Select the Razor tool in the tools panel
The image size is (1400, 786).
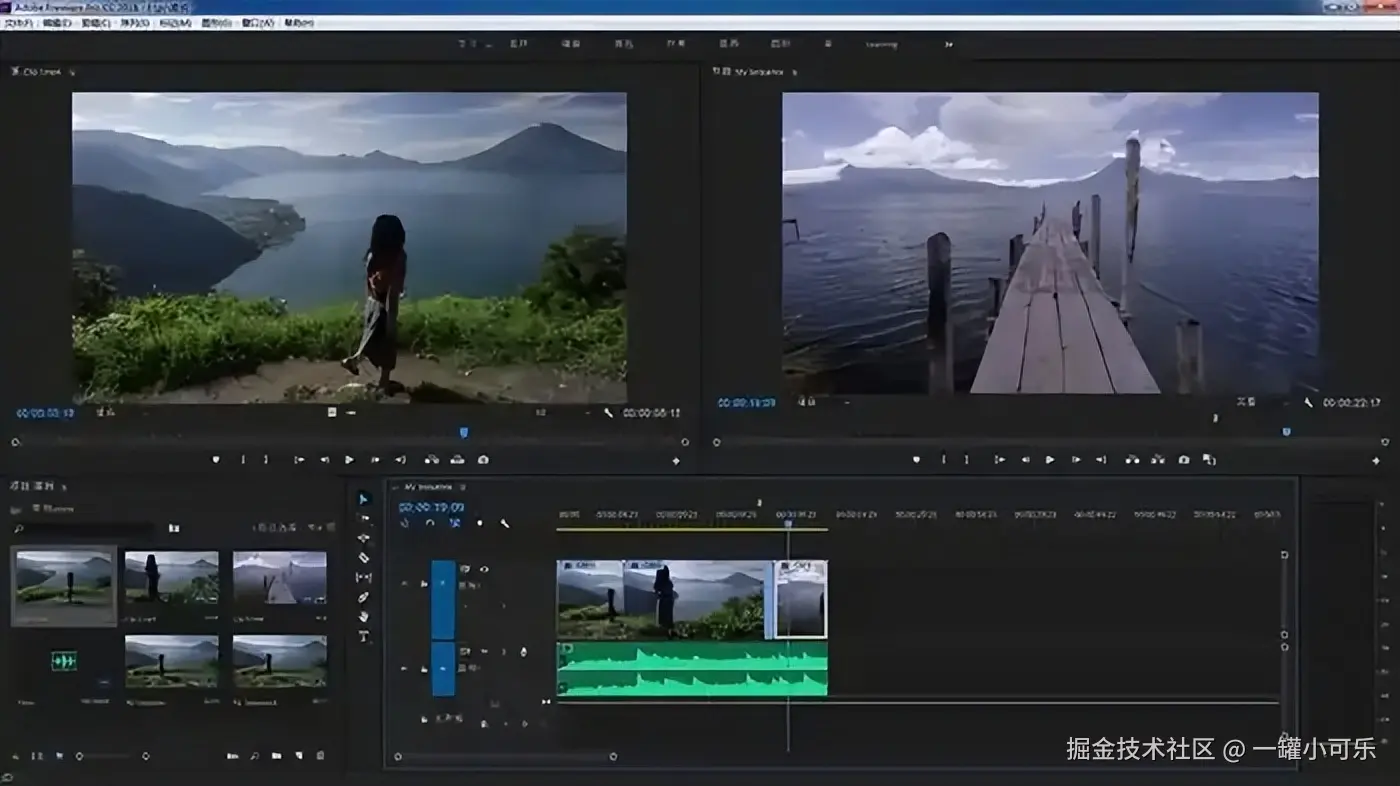[x=364, y=557]
